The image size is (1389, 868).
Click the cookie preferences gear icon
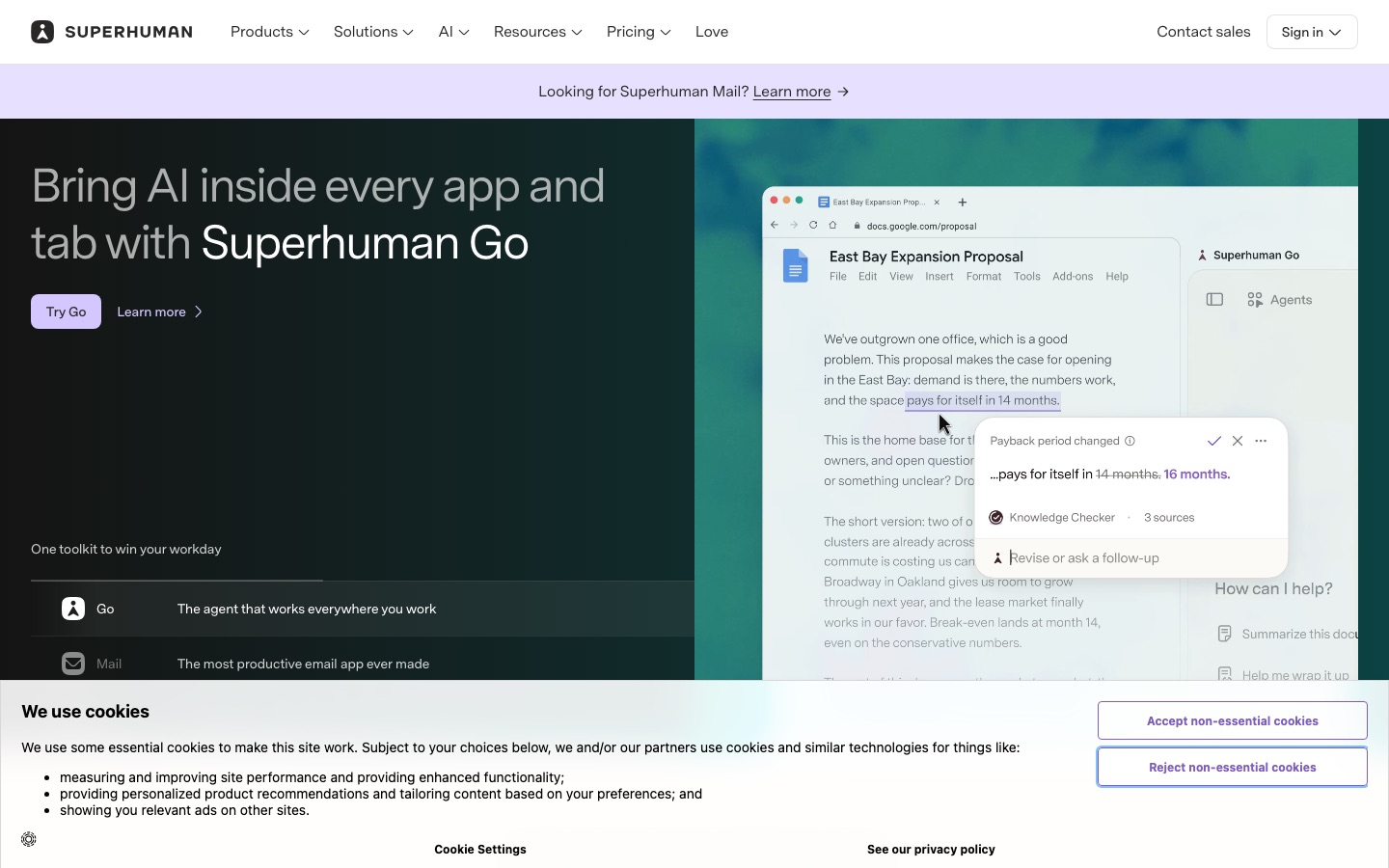tap(29, 839)
